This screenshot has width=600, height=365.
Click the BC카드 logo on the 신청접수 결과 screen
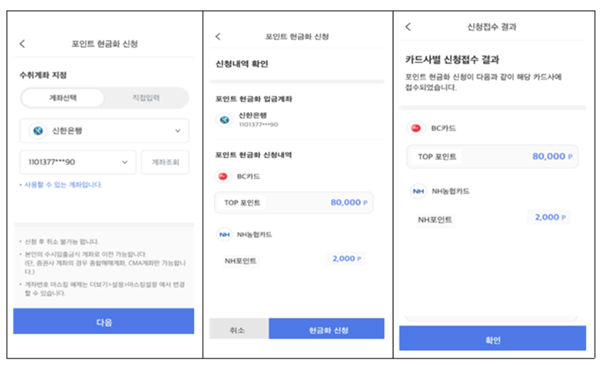click(416, 128)
